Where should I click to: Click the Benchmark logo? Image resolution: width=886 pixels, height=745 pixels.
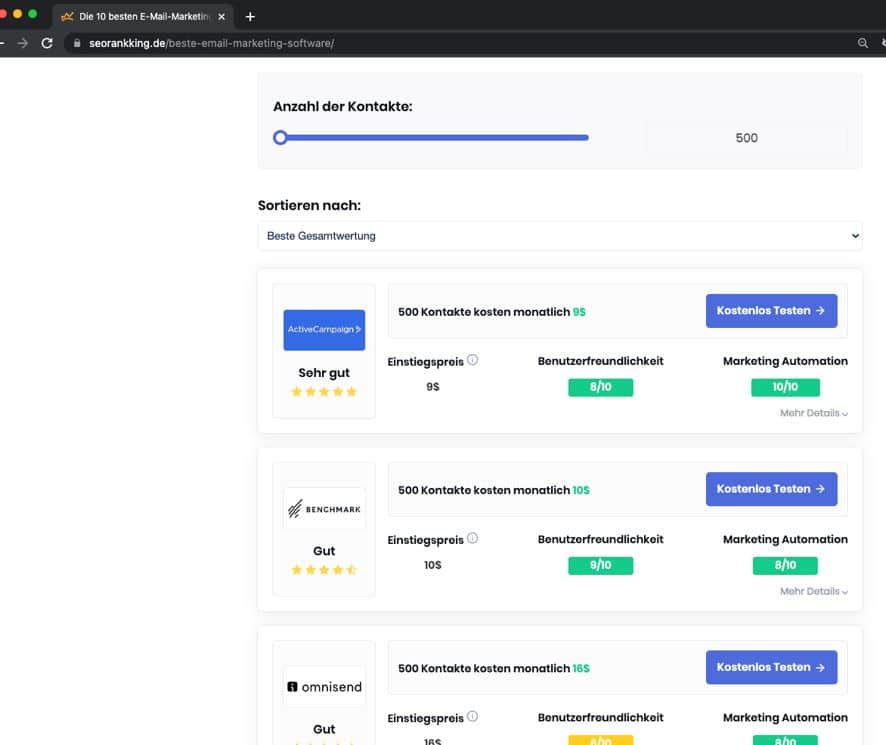(x=324, y=509)
